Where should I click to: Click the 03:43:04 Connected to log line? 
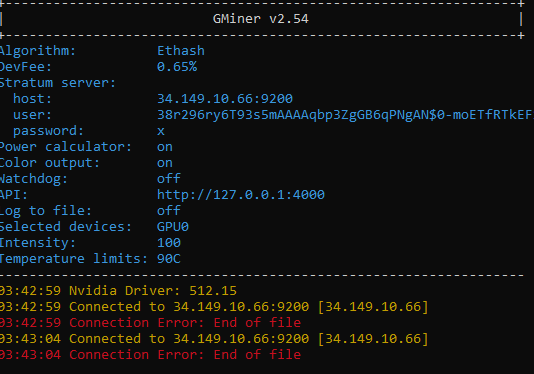[x=214, y=339]
